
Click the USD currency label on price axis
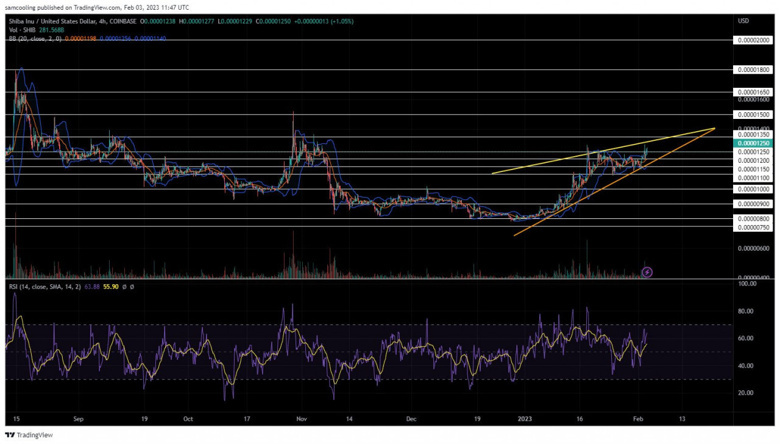tap(743, 21)
